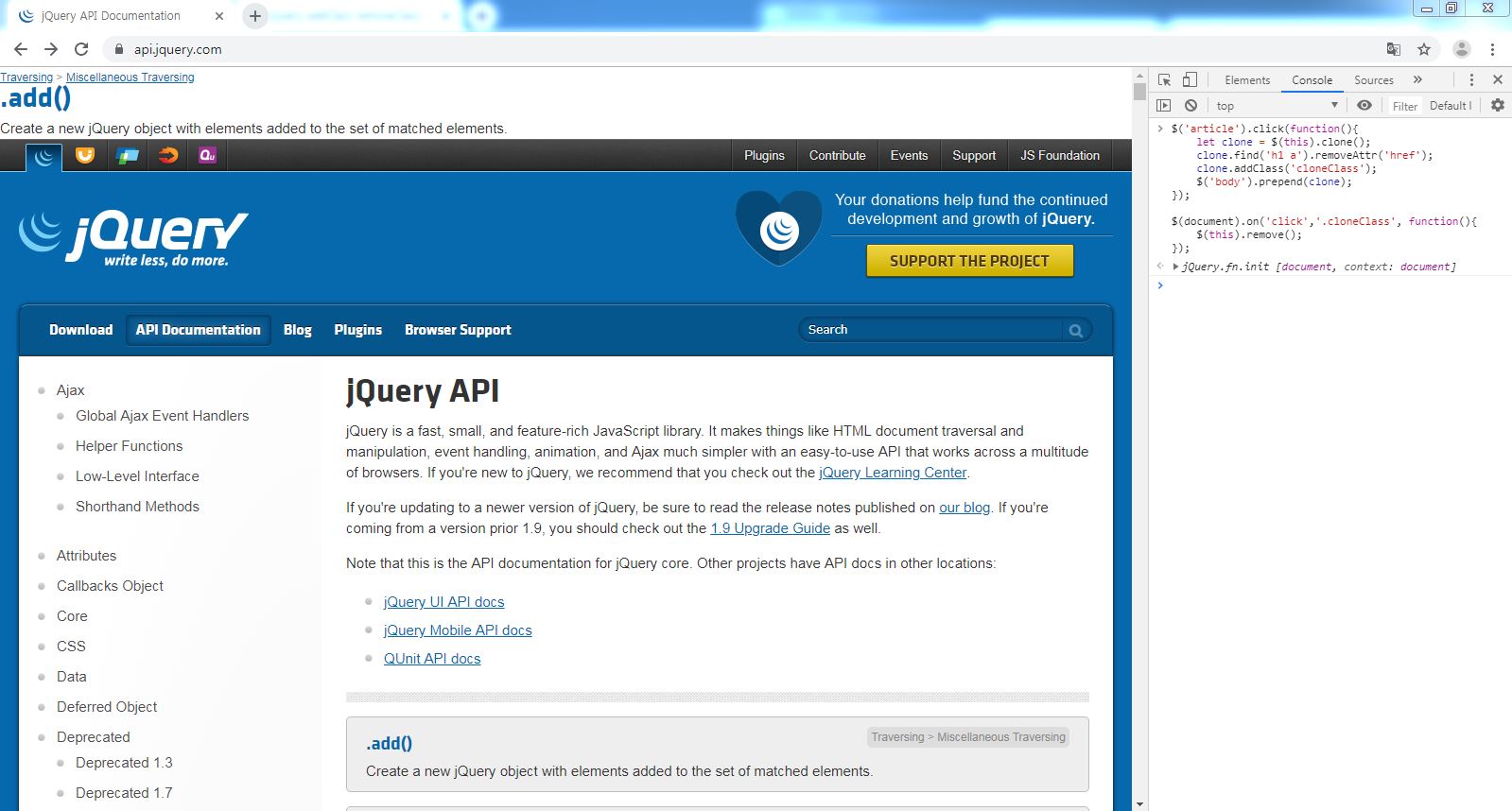Open the QUnit API docs link

tap(432, 659)
